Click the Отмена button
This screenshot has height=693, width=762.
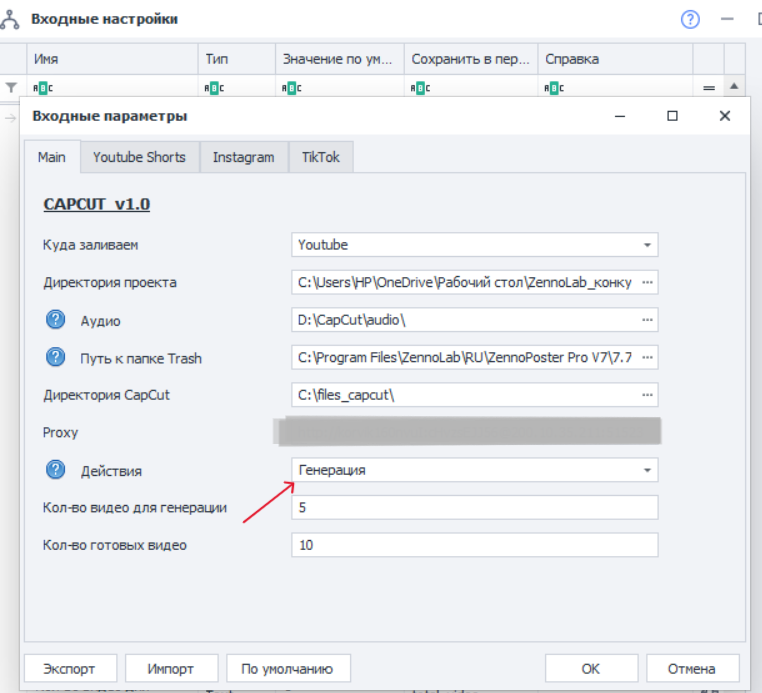coord(692,668)
